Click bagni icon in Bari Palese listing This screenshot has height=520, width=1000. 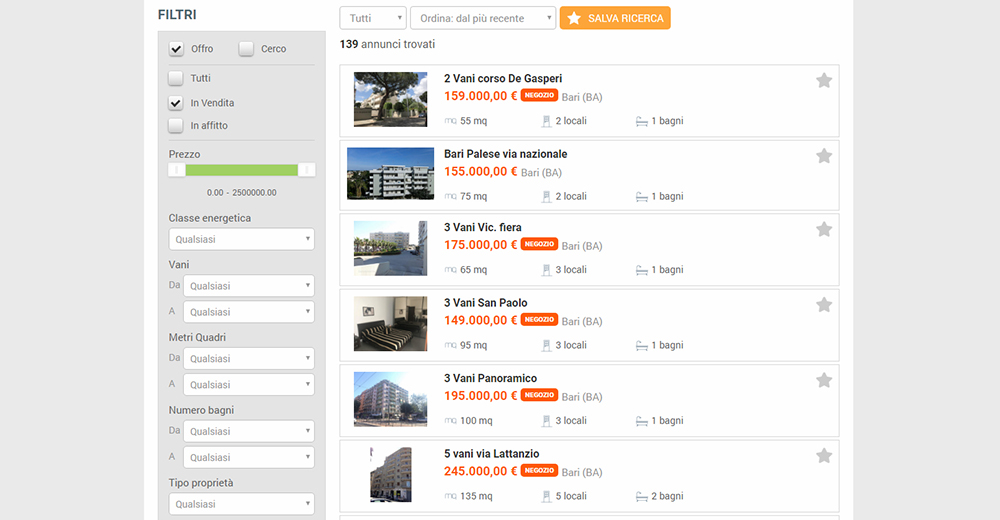642,197
